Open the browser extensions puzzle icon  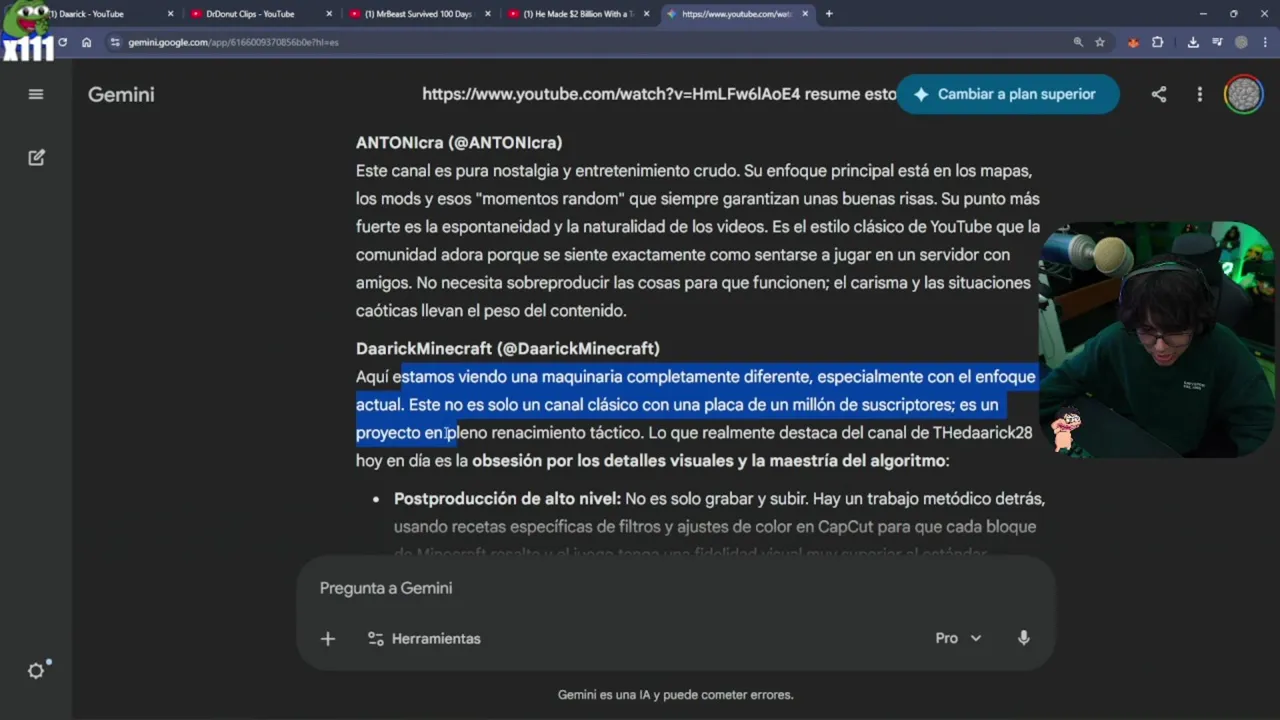coord(1157,42)
